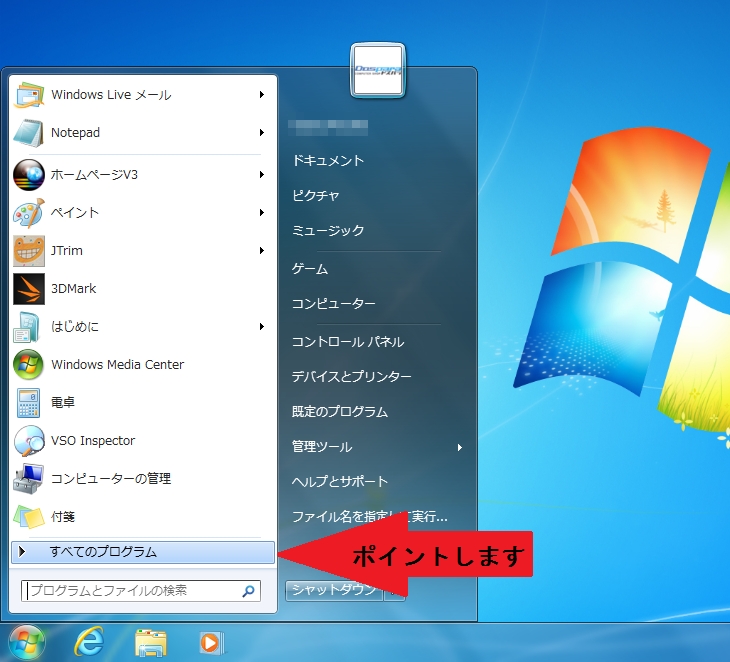The height and width of the screenshot is (662, 730).
Task: Click the 3DMark label text
Action: [74, 289]
